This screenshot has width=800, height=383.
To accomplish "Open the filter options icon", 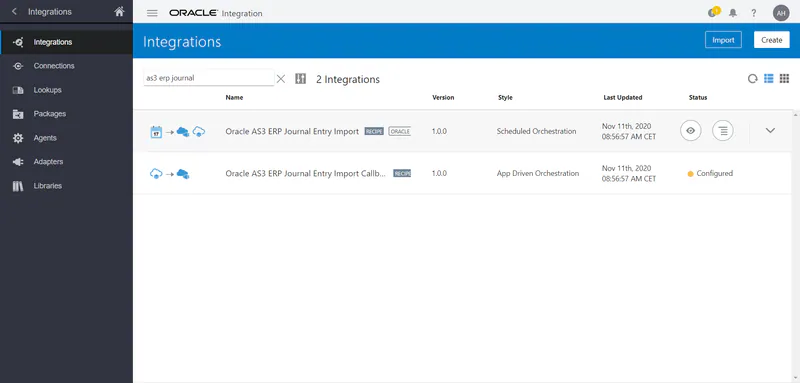I will (x=301, y=79).
